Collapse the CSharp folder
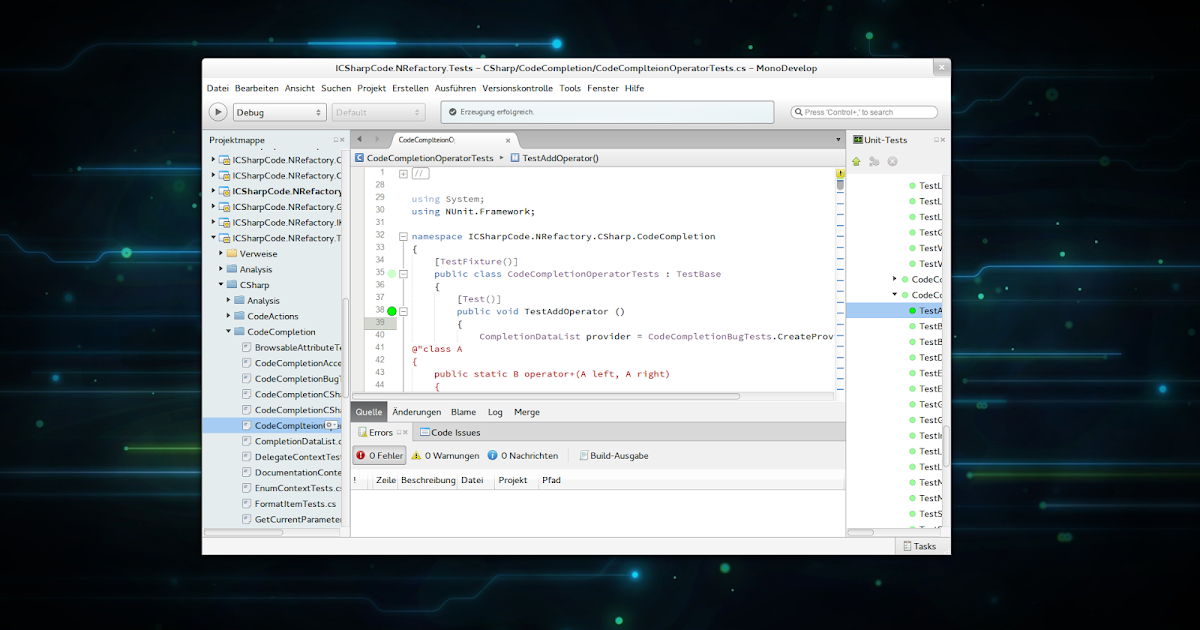Screen dimensions: 1200x630 click(x=220, y=285)
